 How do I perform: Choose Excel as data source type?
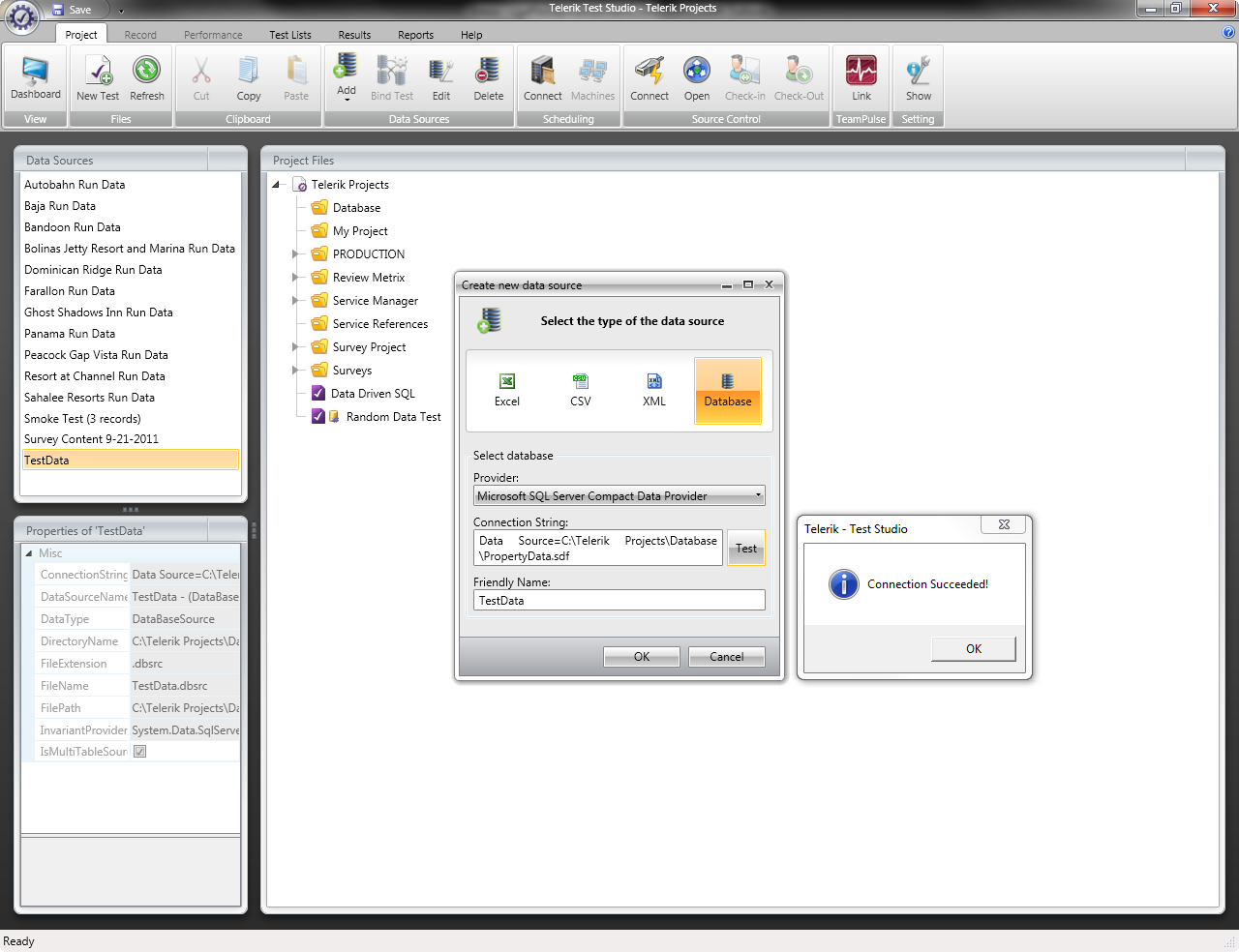click(507, 391)
